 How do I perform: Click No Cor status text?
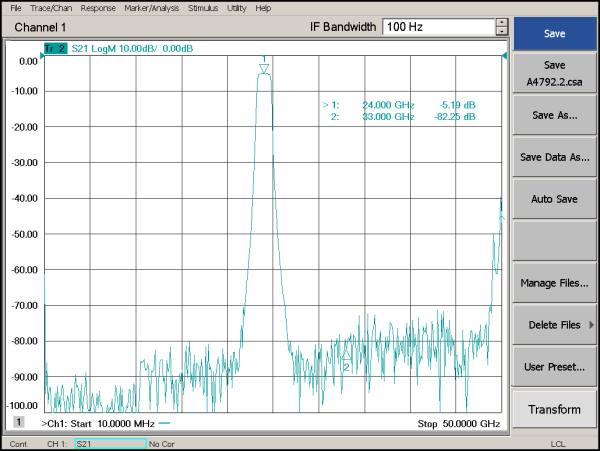click(161, 444)
